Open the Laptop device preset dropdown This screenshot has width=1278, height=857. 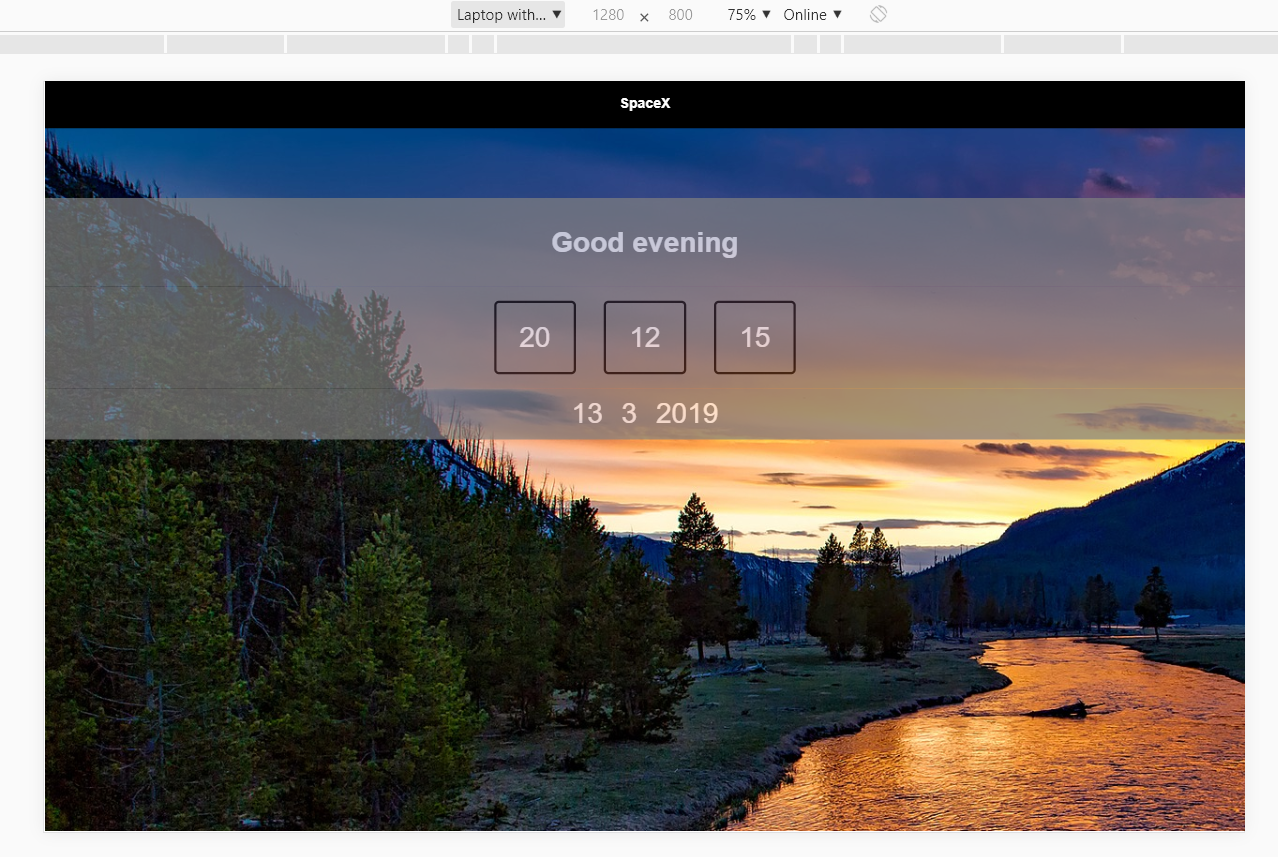click(508, 15)
